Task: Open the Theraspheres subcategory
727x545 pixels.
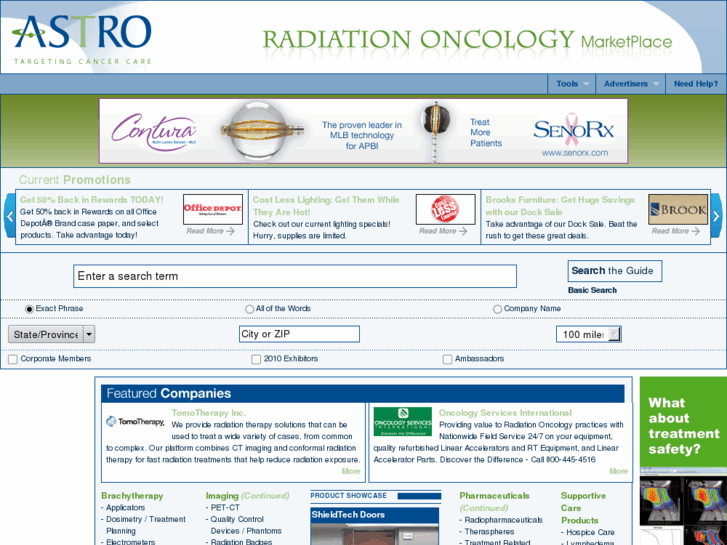Action: click(x=489, y=532)
